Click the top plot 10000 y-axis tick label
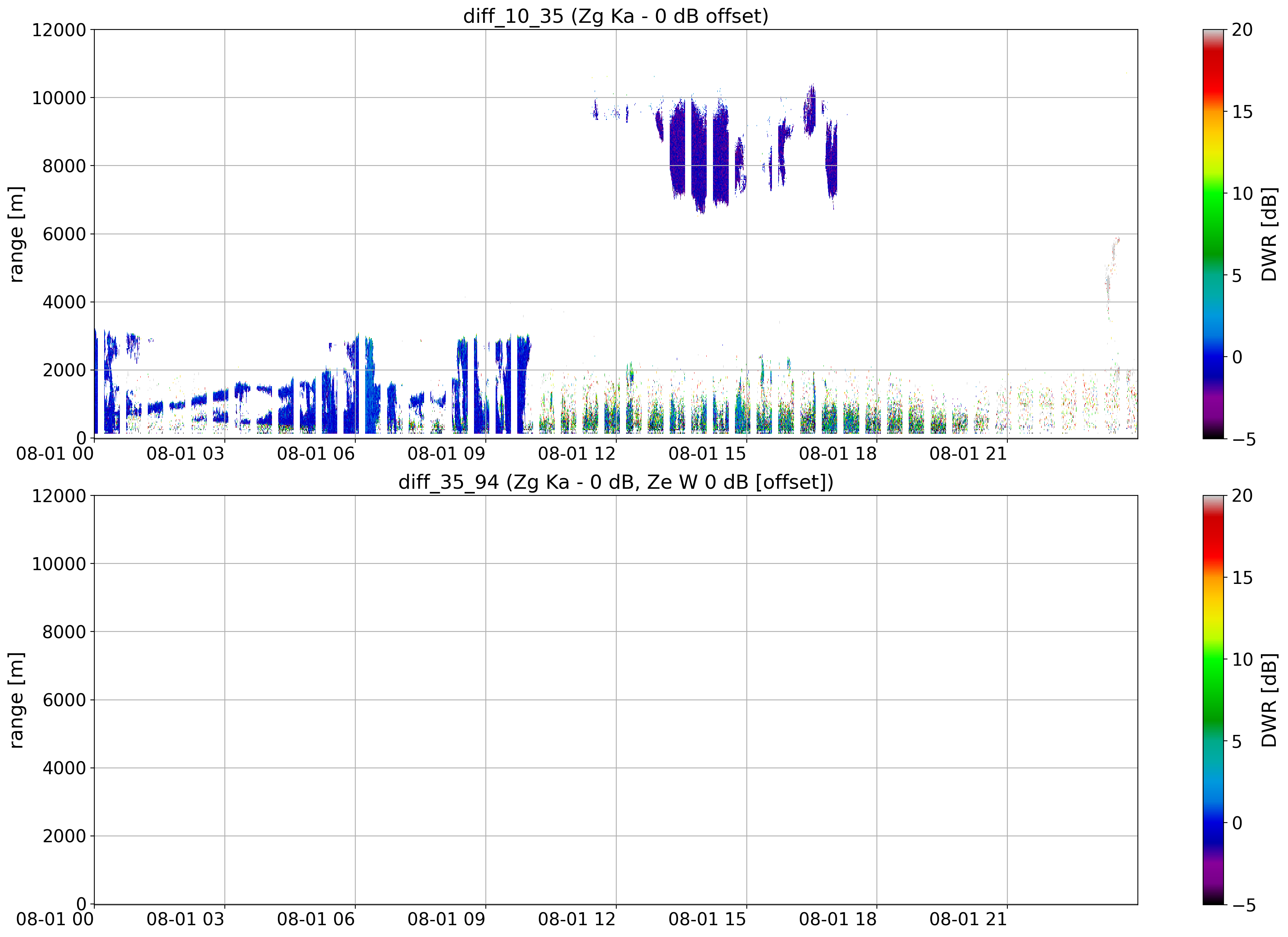1288x937 pixels. coord(59,98)
